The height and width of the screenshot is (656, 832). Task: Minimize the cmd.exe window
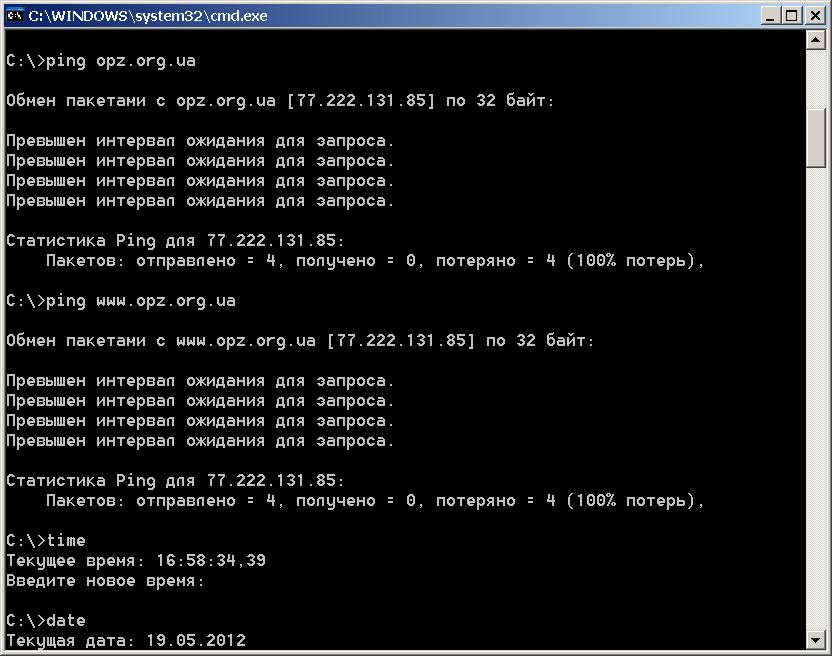771,16
